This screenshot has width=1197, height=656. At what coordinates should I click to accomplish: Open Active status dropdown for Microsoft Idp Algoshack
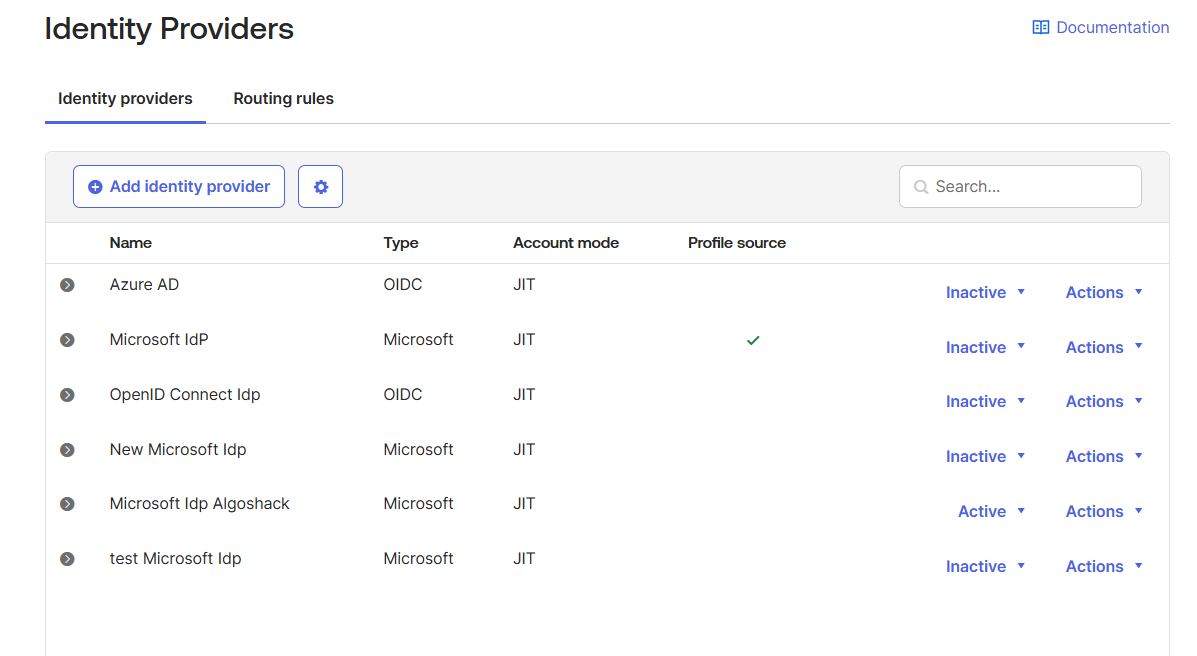click(991, 511)
